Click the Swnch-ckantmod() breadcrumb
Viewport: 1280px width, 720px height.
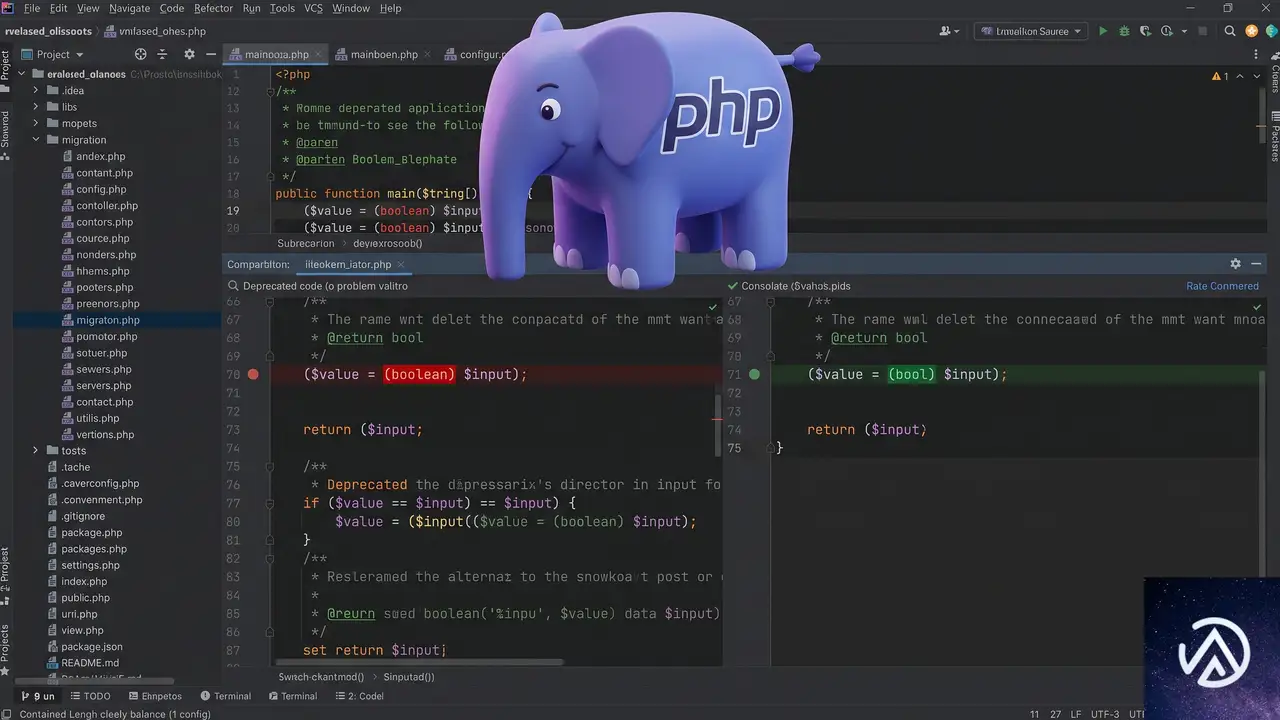[321, 677]
